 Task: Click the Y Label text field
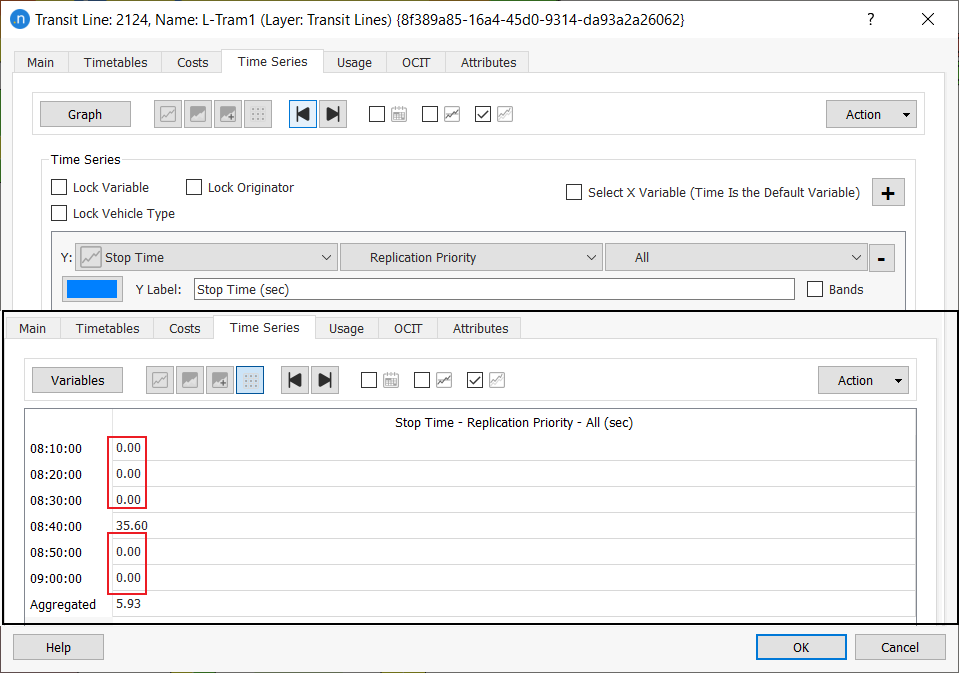coord(494,289)
